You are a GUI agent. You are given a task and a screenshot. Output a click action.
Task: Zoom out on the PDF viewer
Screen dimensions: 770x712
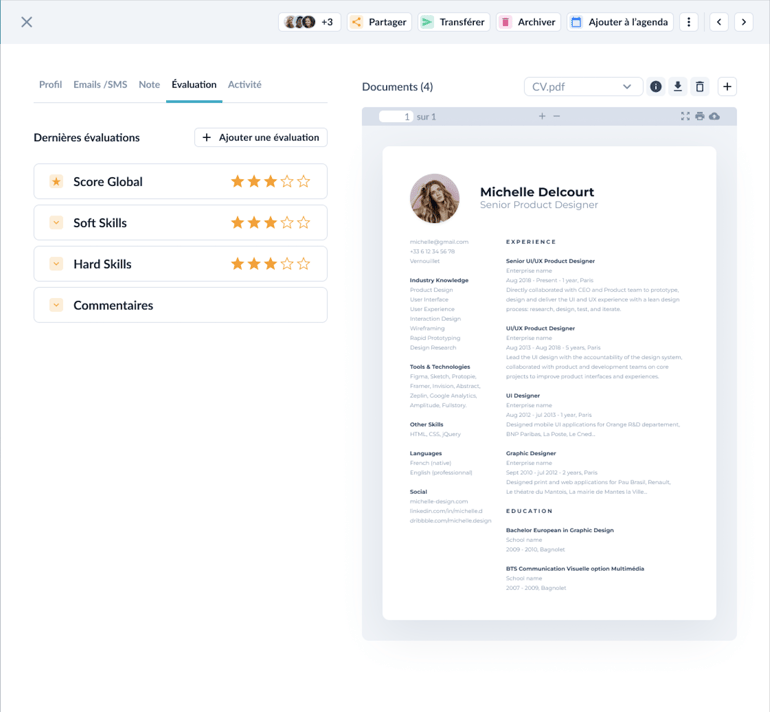click(557, 117)
